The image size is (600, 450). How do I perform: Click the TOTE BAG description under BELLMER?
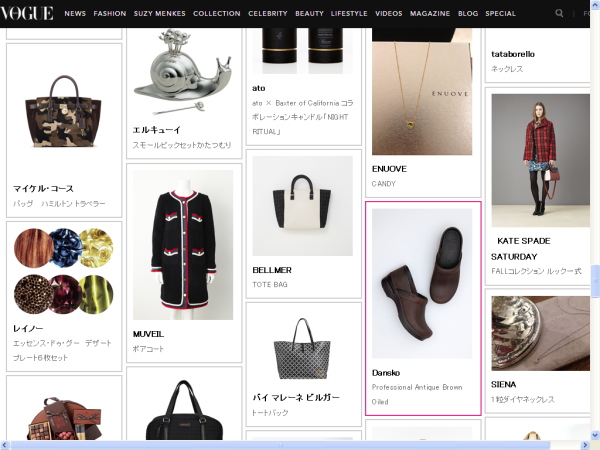tap(270, 285)
